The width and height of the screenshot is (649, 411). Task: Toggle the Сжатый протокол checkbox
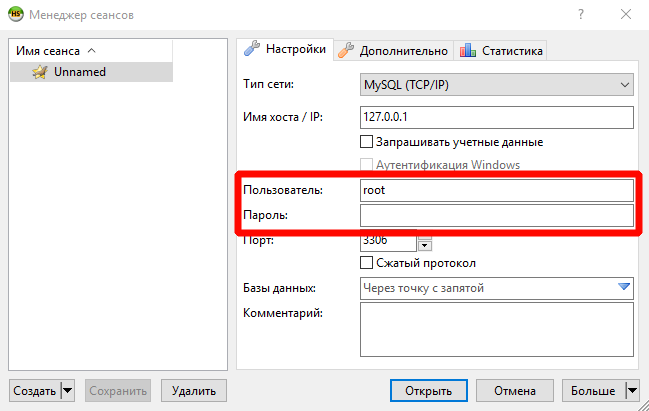367,263
